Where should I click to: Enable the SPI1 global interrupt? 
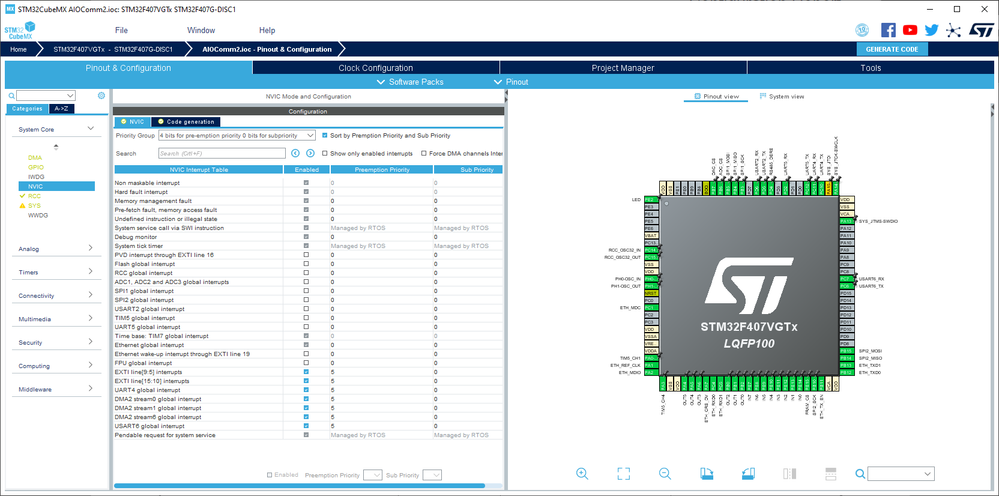(x=306, y=290)
